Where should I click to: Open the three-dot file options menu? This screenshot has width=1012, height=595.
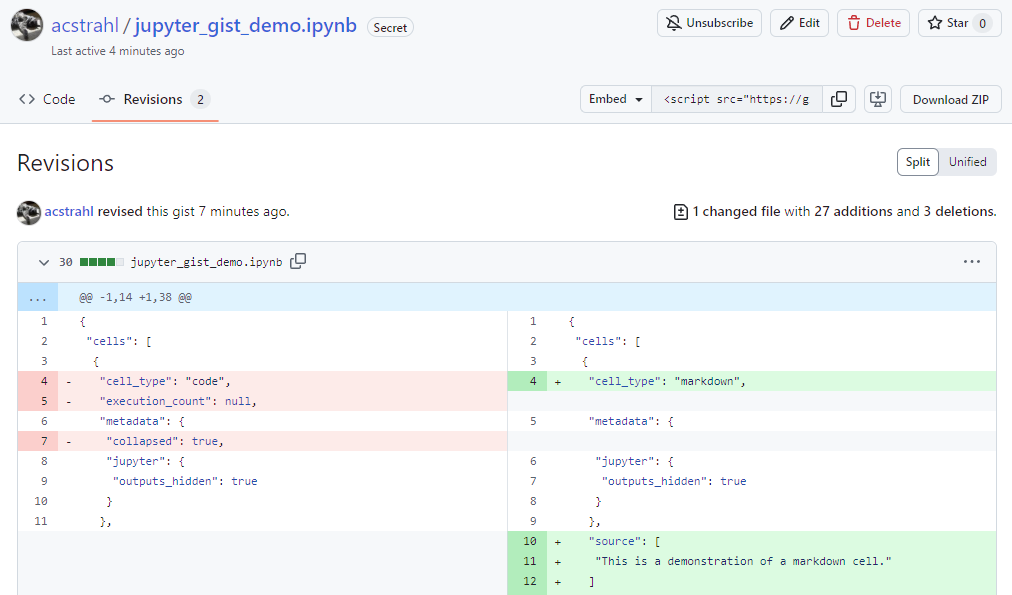(972, 262)
